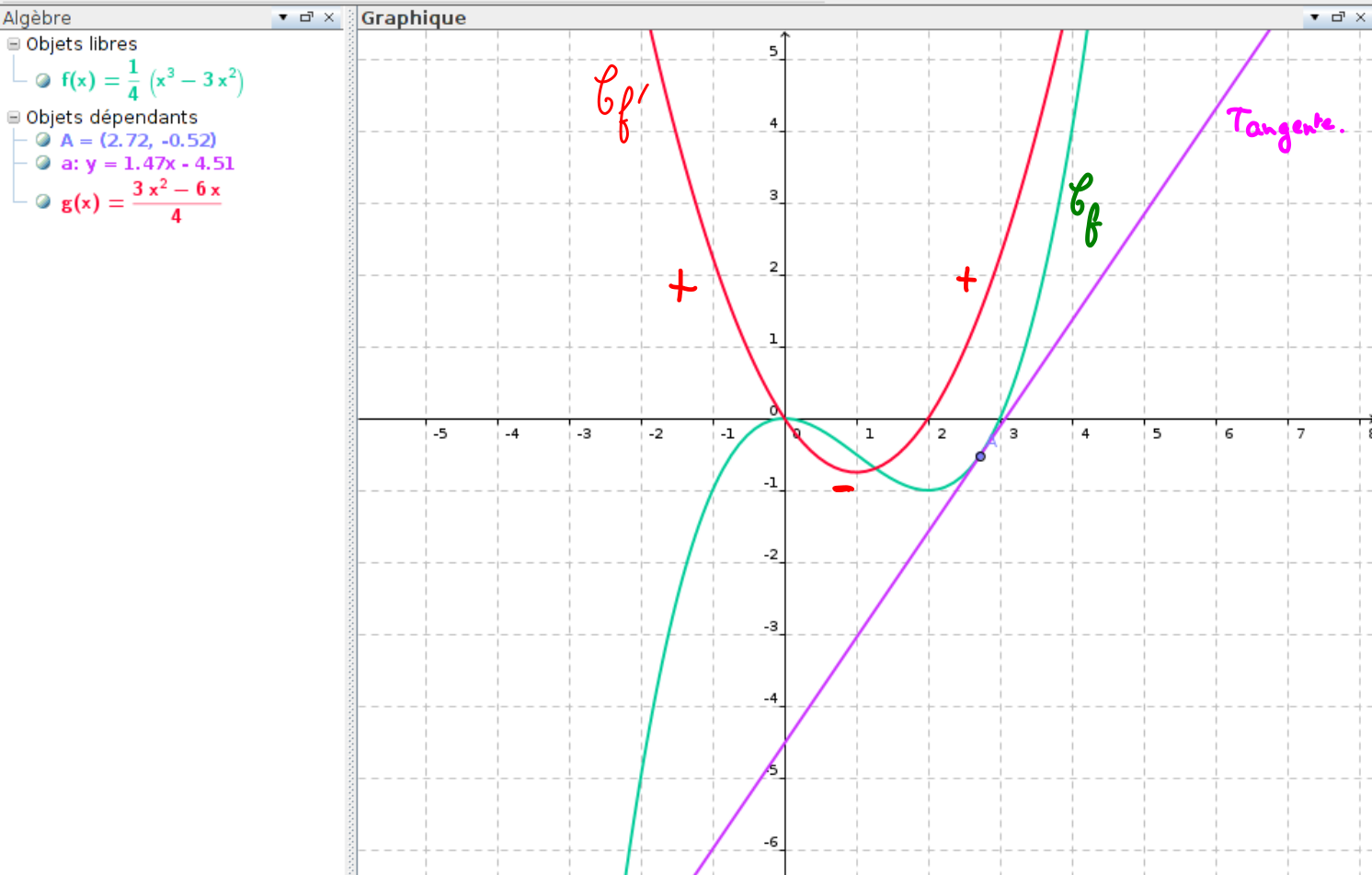Hide point A using its visibility bullet
This screenshot has height=875, width=1372.
coord(43,140)
